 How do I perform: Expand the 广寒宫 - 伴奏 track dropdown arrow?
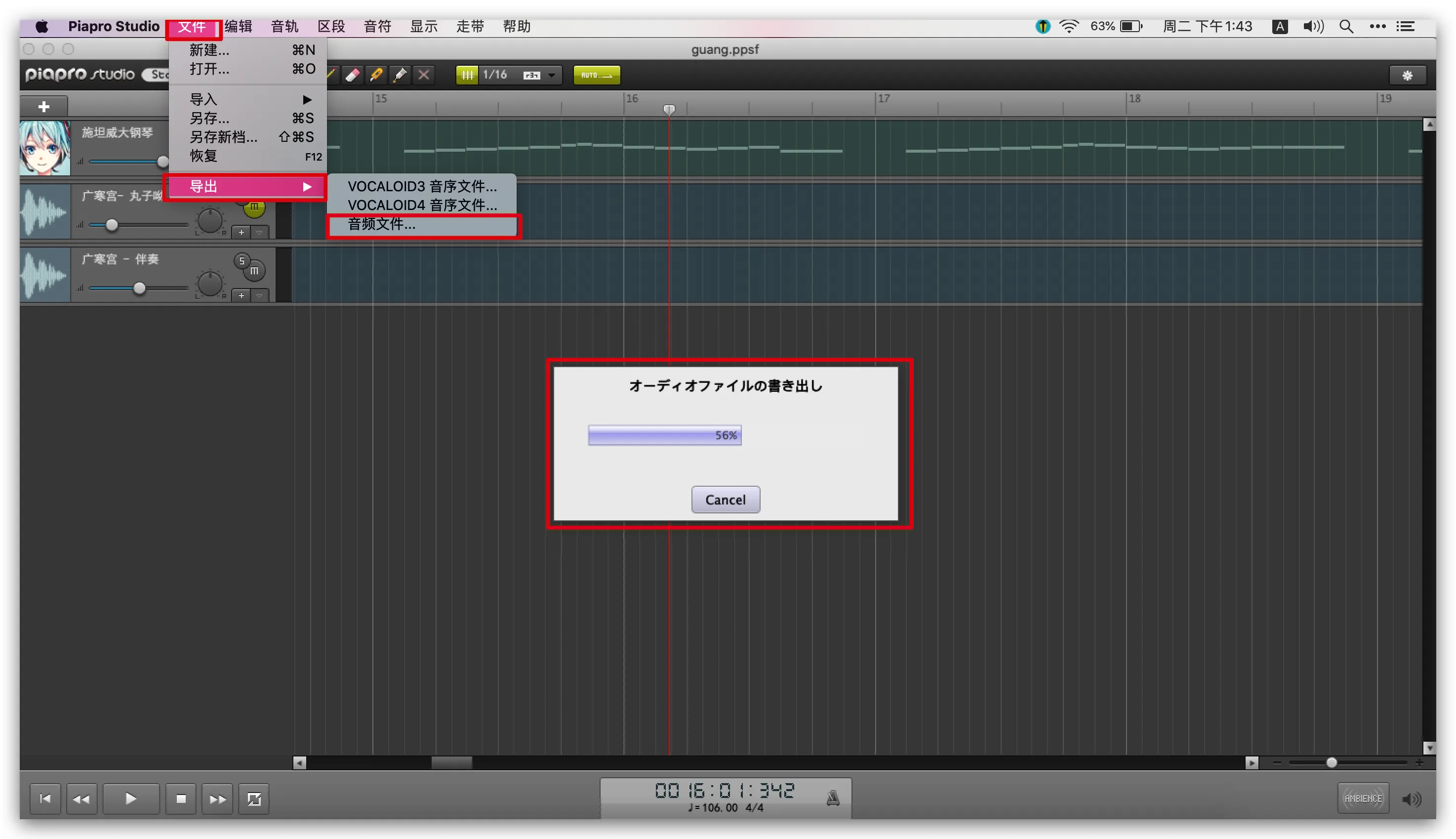tap(260, 295)
